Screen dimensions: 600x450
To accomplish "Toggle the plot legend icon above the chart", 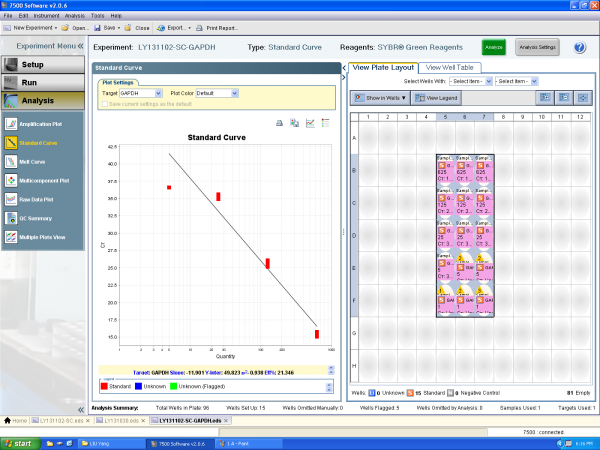I will tap(325, 123).
